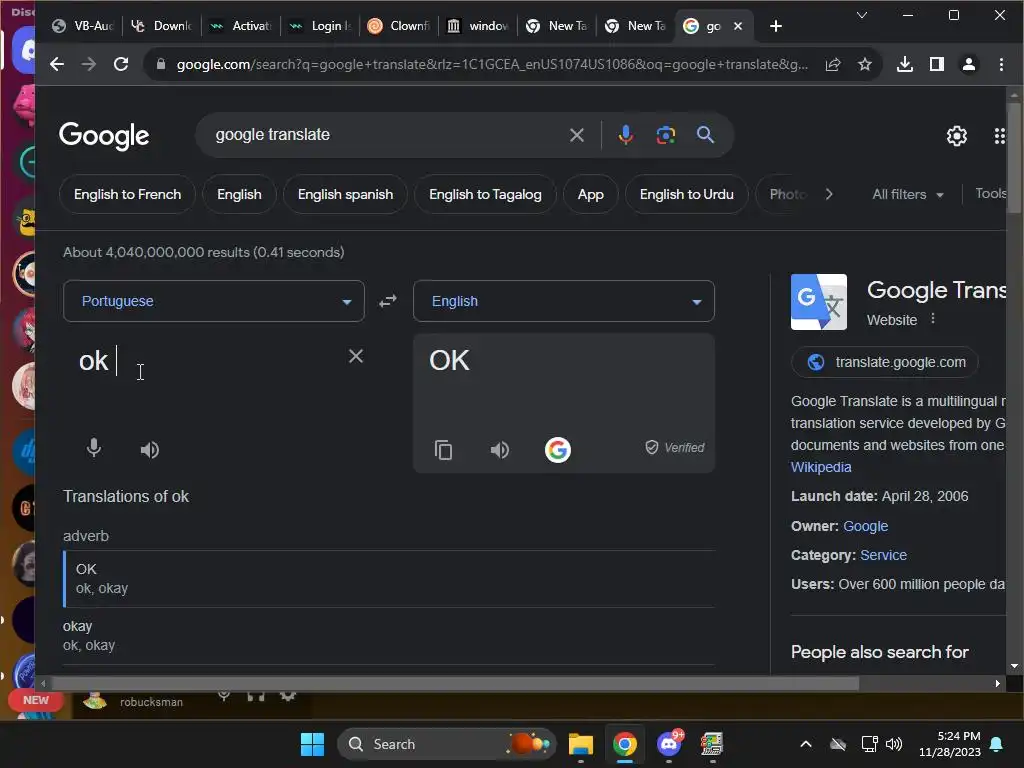Click the Chrome forward arrow
The height and width of the screenshot is (768, 1024).
(x=89, y=64)
